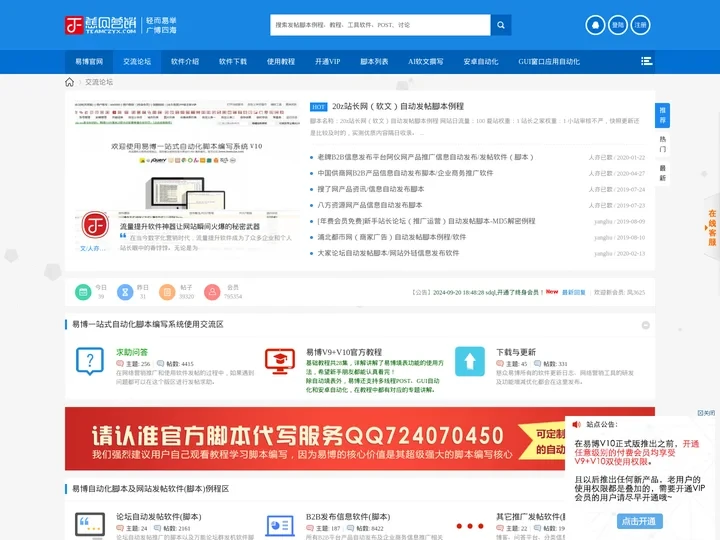Screen dimensions: 720x540
Task: Open newest member 凤3625 profile link
Action: tap(636, 292)
